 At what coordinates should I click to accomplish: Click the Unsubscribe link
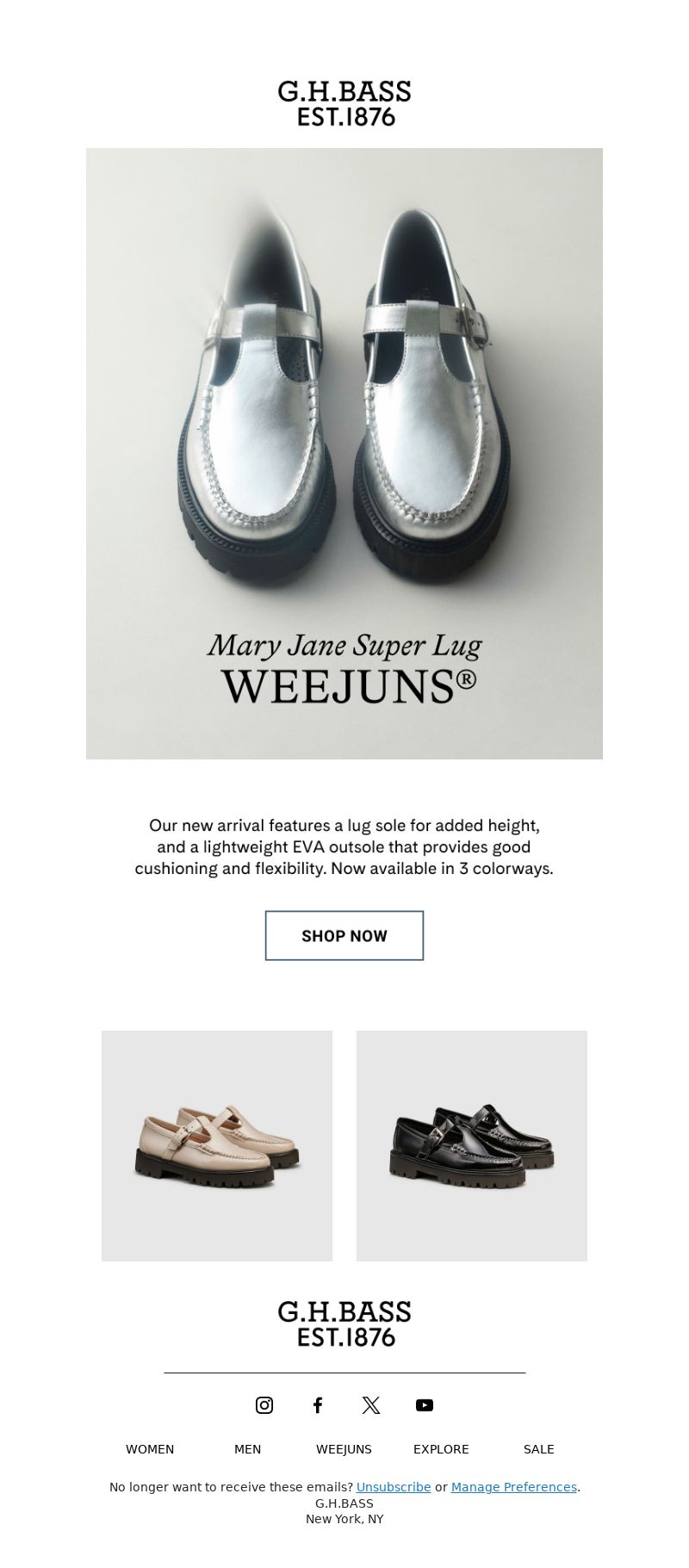(x=394, y=1487)
